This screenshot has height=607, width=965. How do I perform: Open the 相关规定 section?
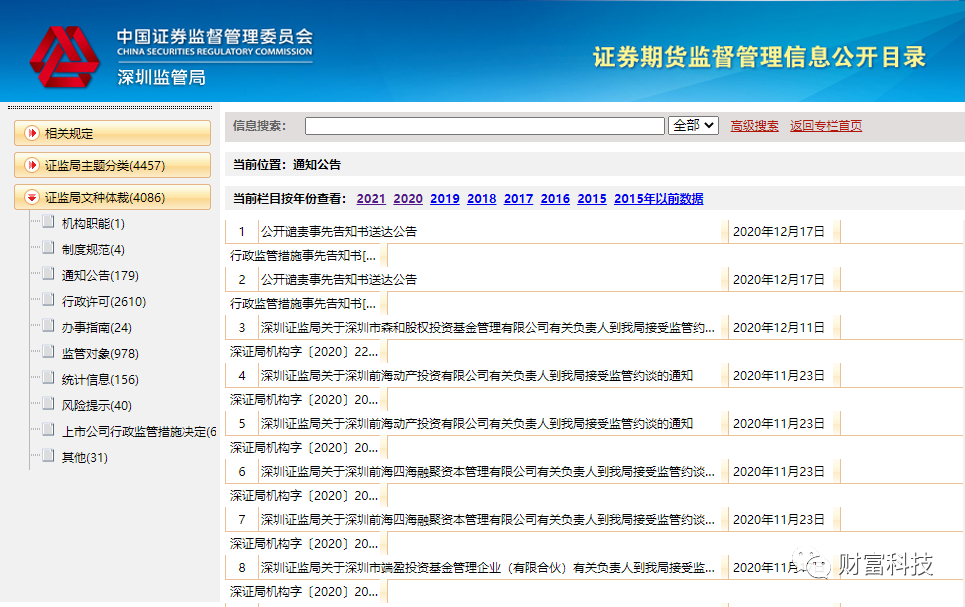coord(112,133)
